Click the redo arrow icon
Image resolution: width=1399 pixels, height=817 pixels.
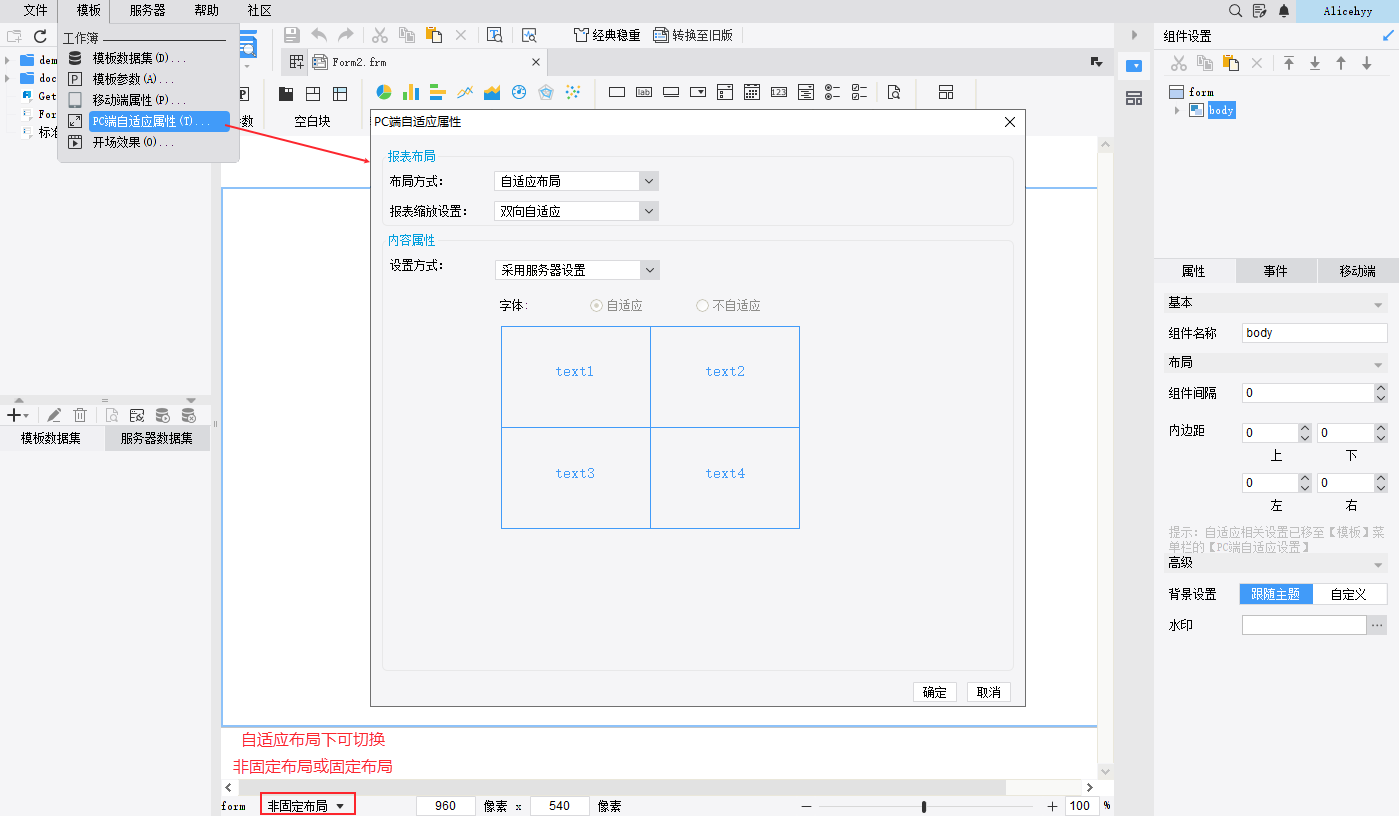pos(346,35)
